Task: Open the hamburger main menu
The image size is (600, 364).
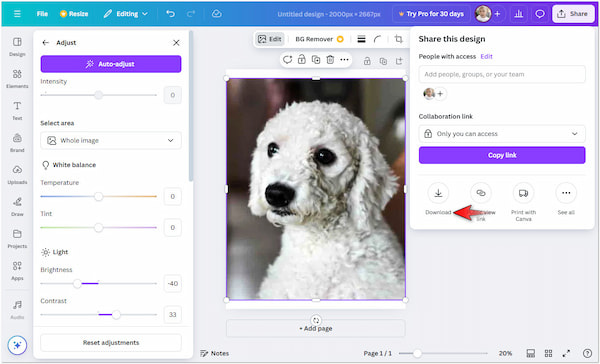Action: click(x=17, y=14)
